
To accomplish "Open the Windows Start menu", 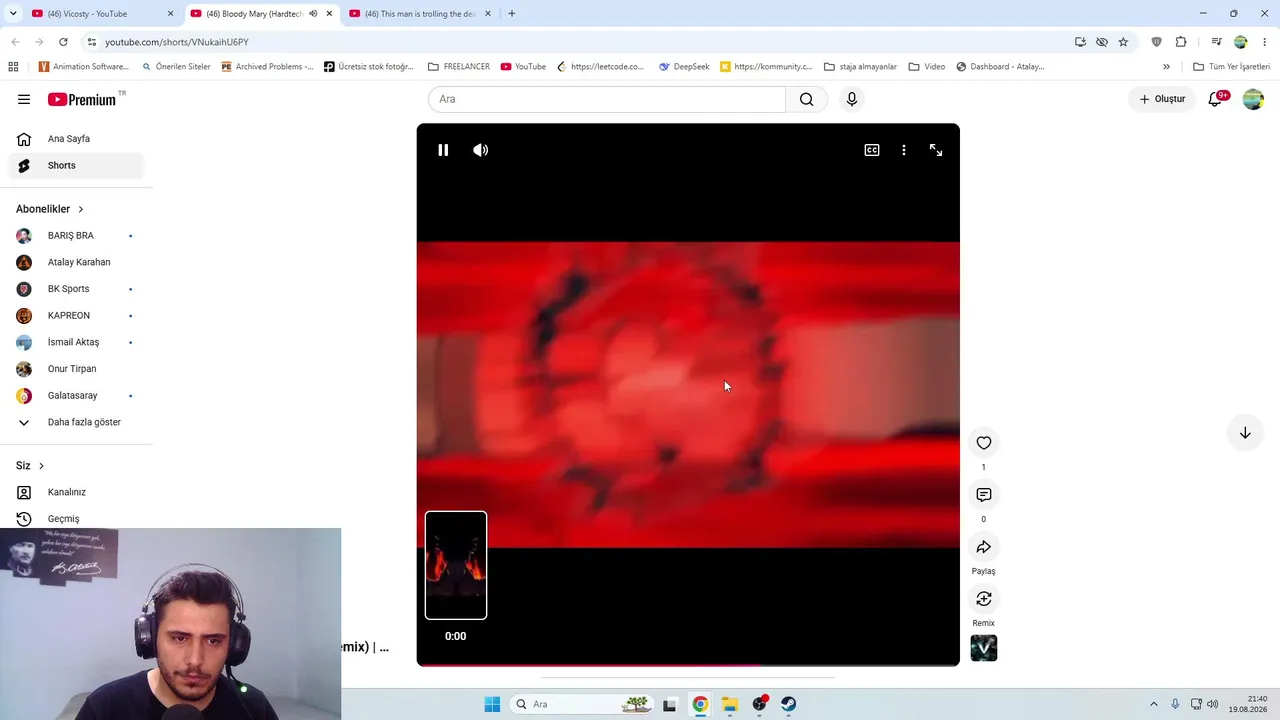I will [492, 704].
